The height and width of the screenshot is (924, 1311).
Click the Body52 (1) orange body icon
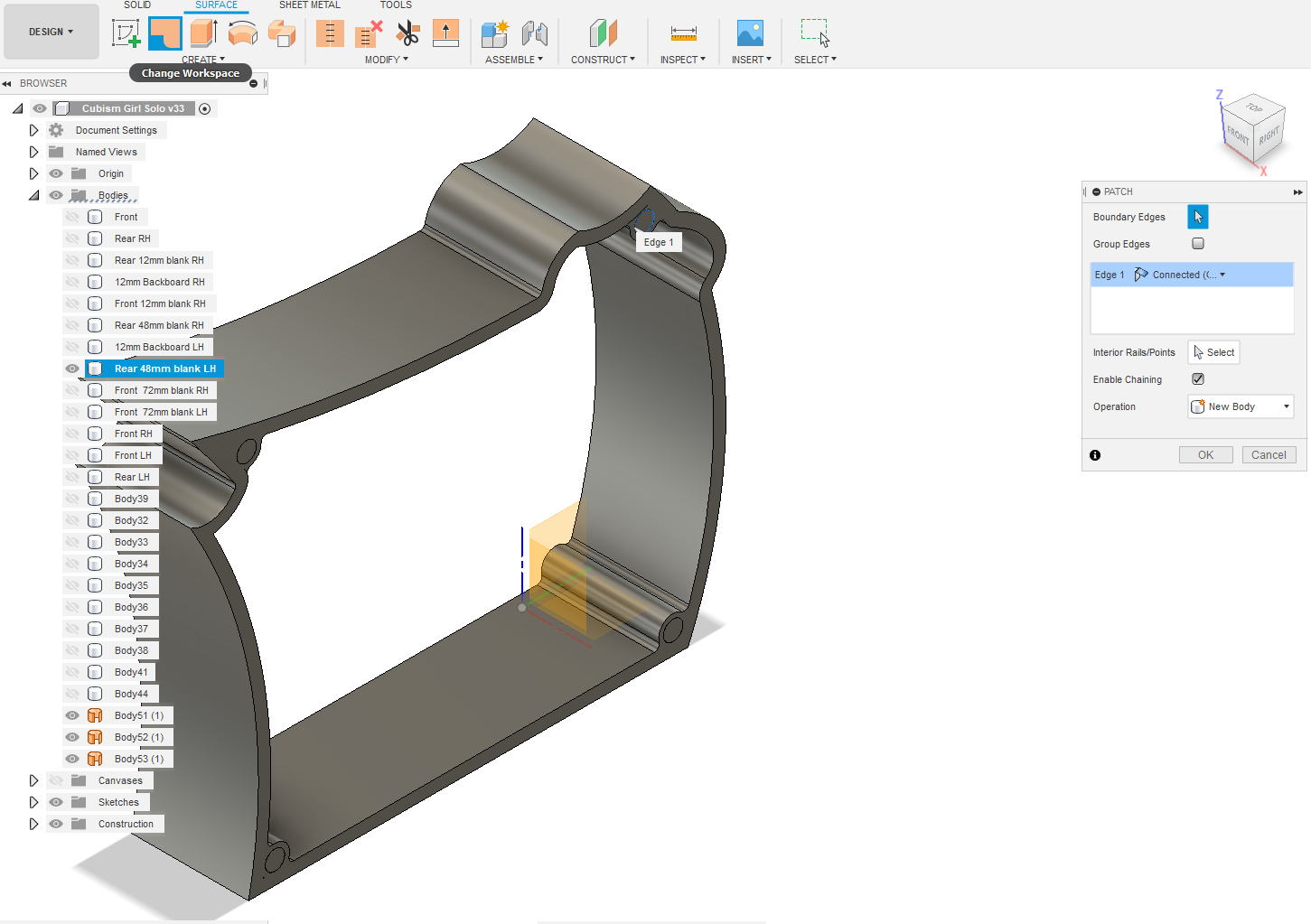[x=95, y=737]
